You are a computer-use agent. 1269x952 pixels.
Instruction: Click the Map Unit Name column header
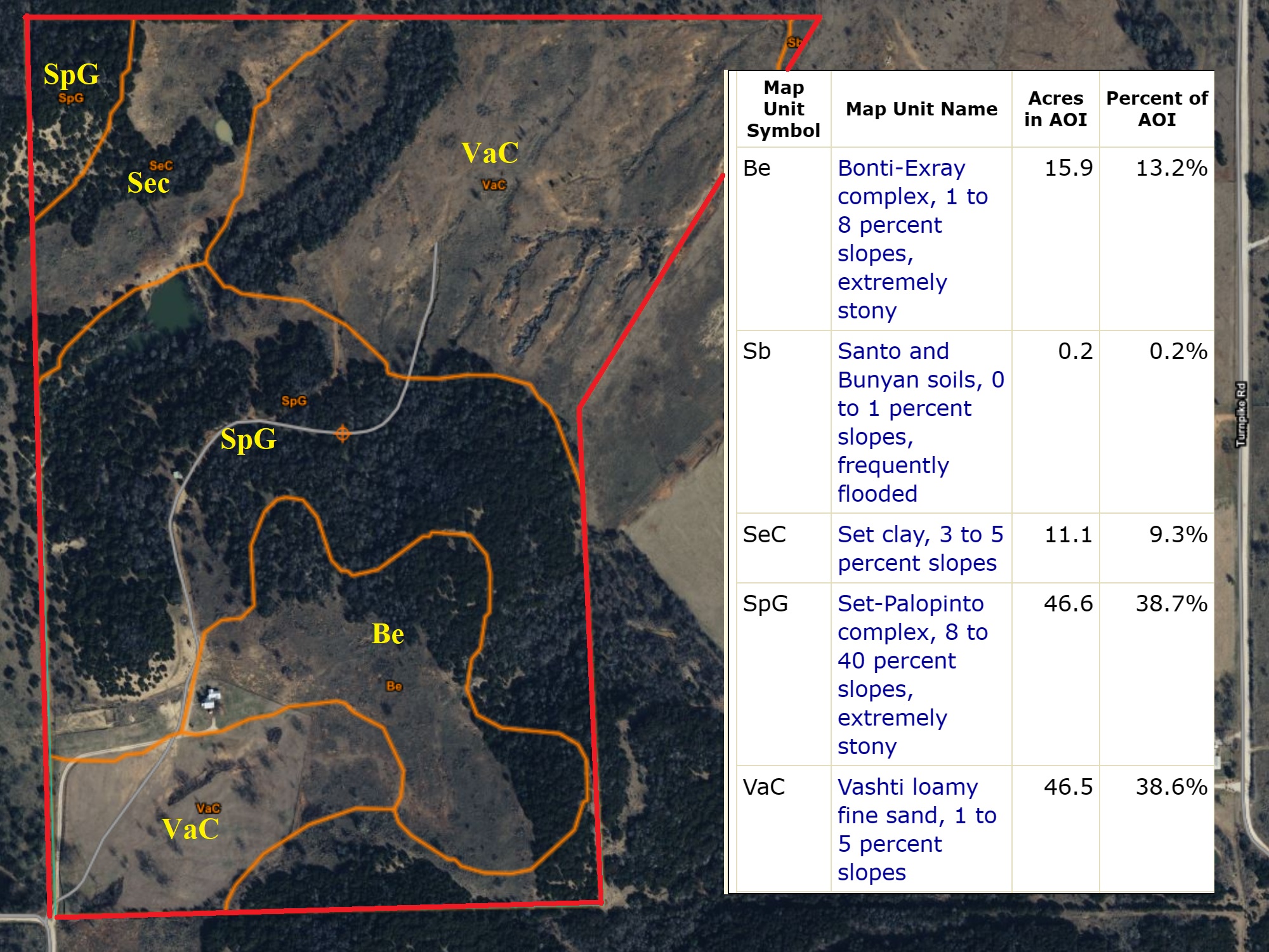pyautogui.click(x=921, y=109)
